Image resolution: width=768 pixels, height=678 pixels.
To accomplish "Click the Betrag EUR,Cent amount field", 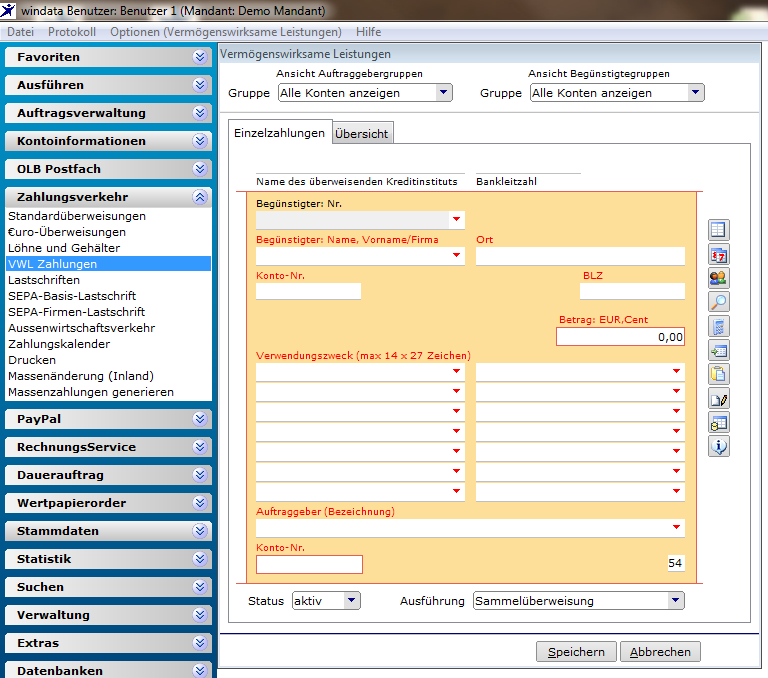I will click(x=621, y=337).
